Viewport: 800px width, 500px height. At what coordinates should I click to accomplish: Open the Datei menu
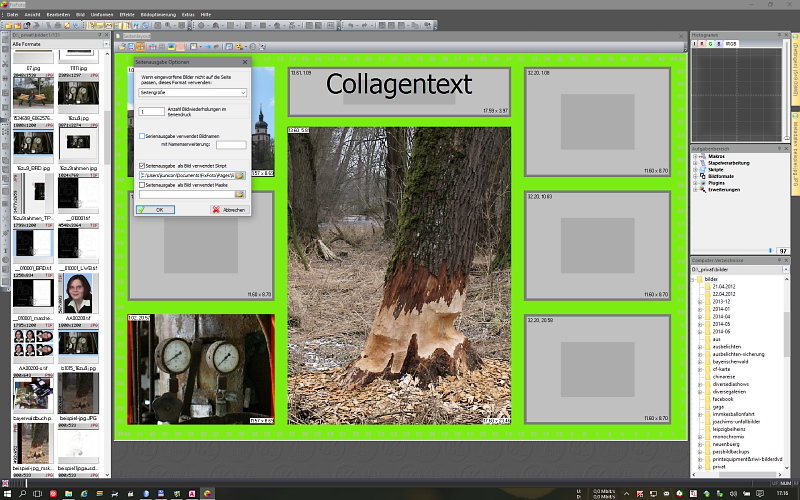click(x=13, y=15)
